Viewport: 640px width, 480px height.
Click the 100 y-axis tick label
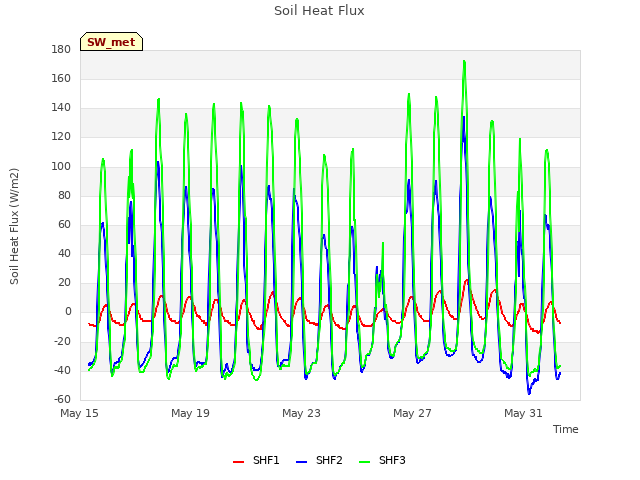click(x=61, y=167)
